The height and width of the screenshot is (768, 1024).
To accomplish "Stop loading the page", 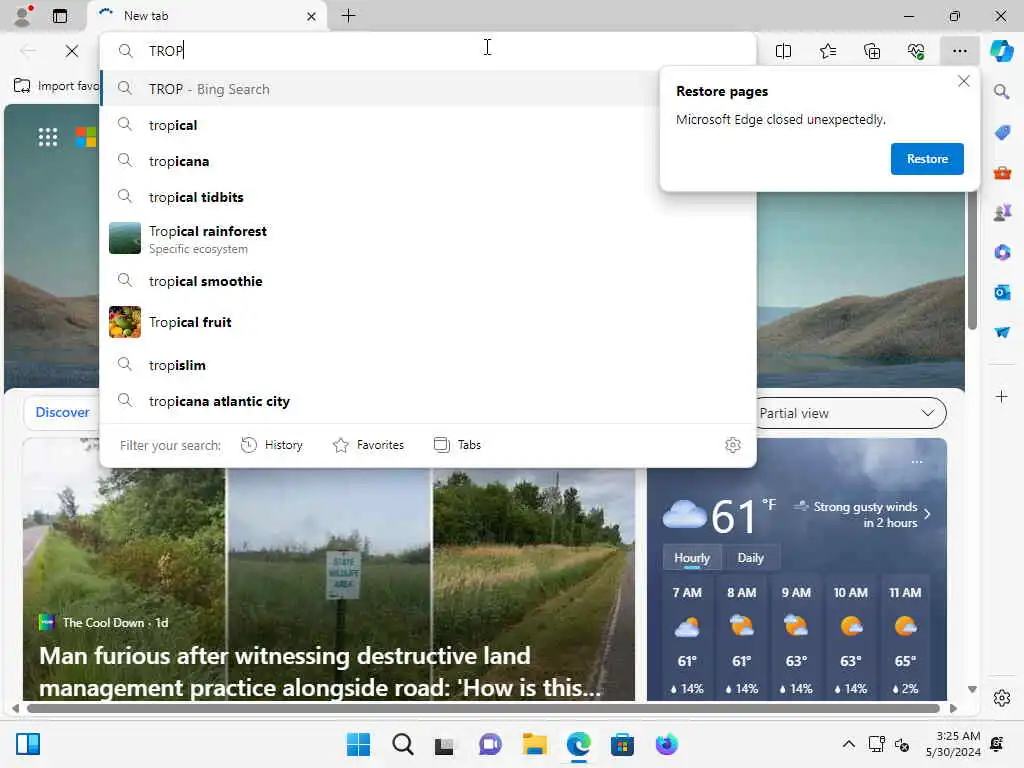I will coord(72,51).
